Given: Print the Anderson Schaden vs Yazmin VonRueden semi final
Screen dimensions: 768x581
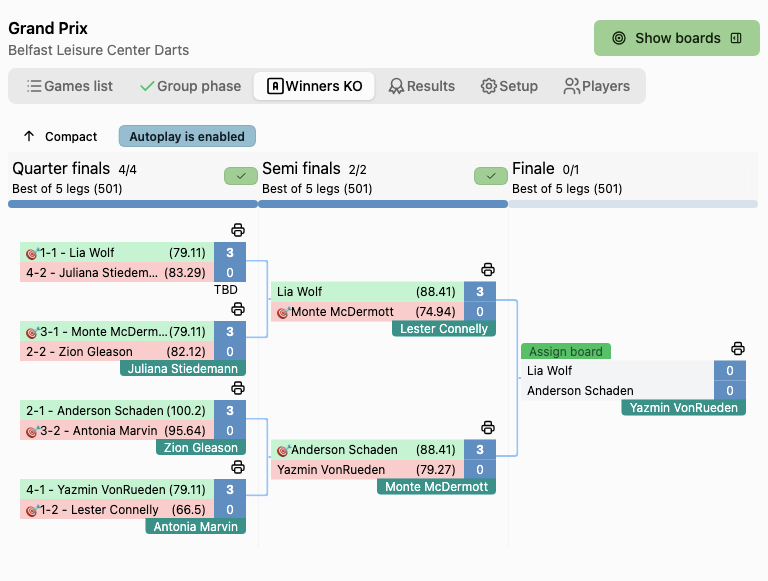Looking at the screenshot, I should coord(488,427).
